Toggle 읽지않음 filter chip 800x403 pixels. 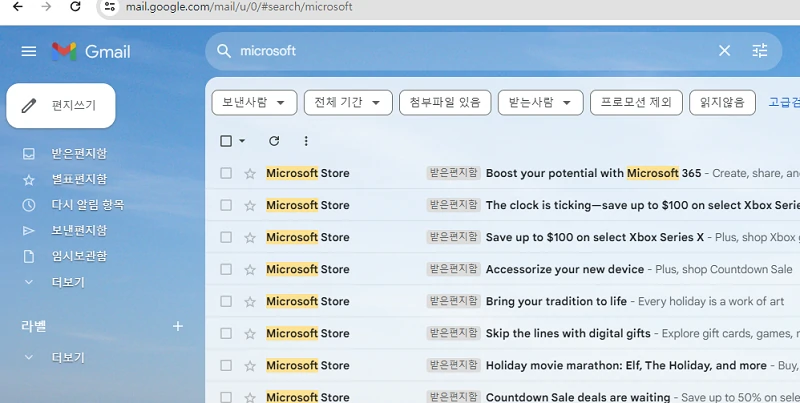(x=722, y=103)
